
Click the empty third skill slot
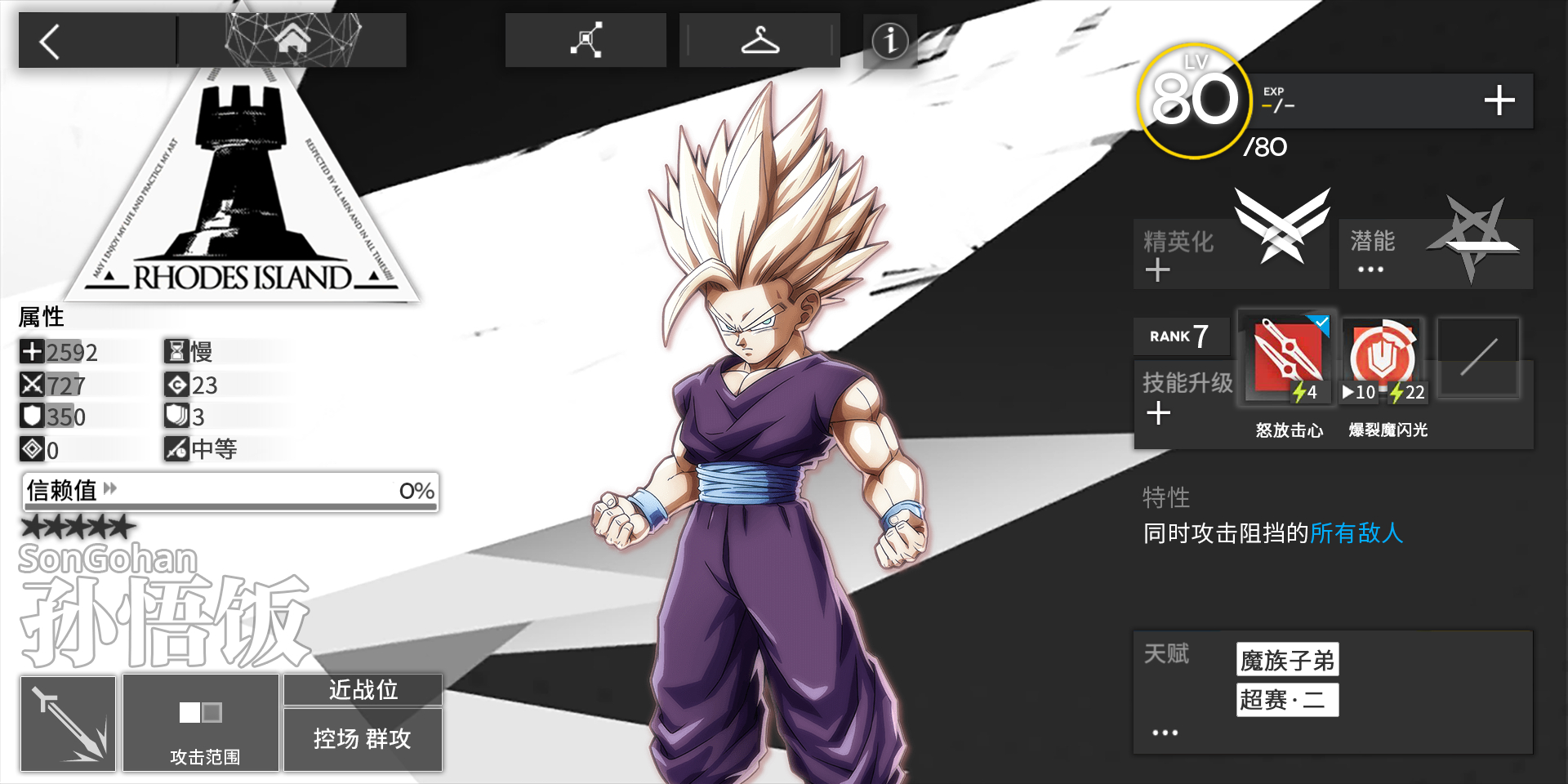pos(1479,357)
